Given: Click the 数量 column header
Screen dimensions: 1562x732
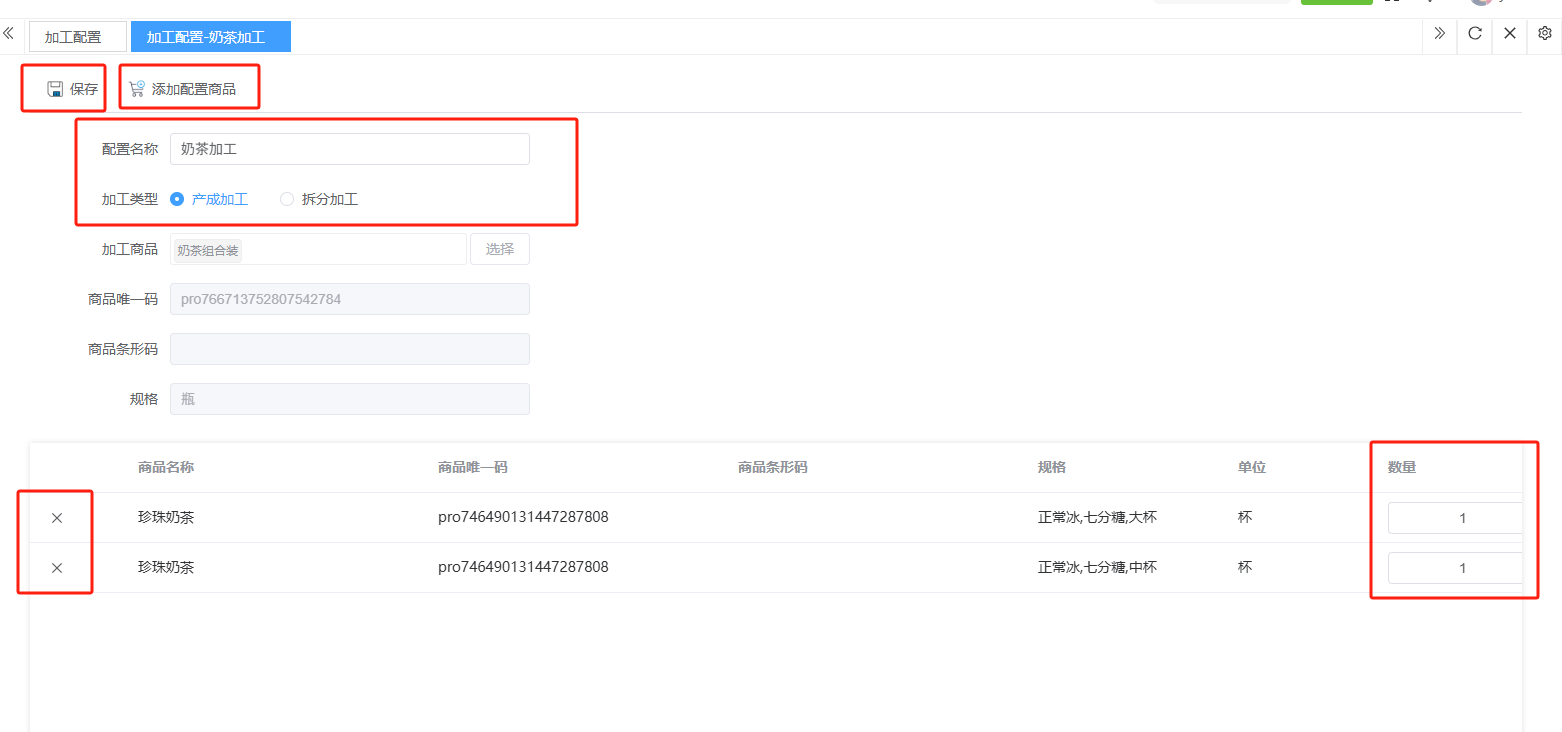Looking at the screenshot, I should 1401,467.
